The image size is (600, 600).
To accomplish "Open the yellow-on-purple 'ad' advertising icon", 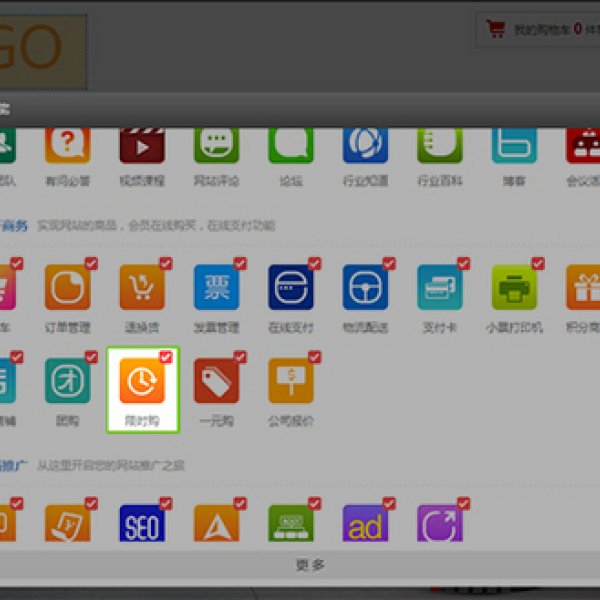I will point(365,524).
